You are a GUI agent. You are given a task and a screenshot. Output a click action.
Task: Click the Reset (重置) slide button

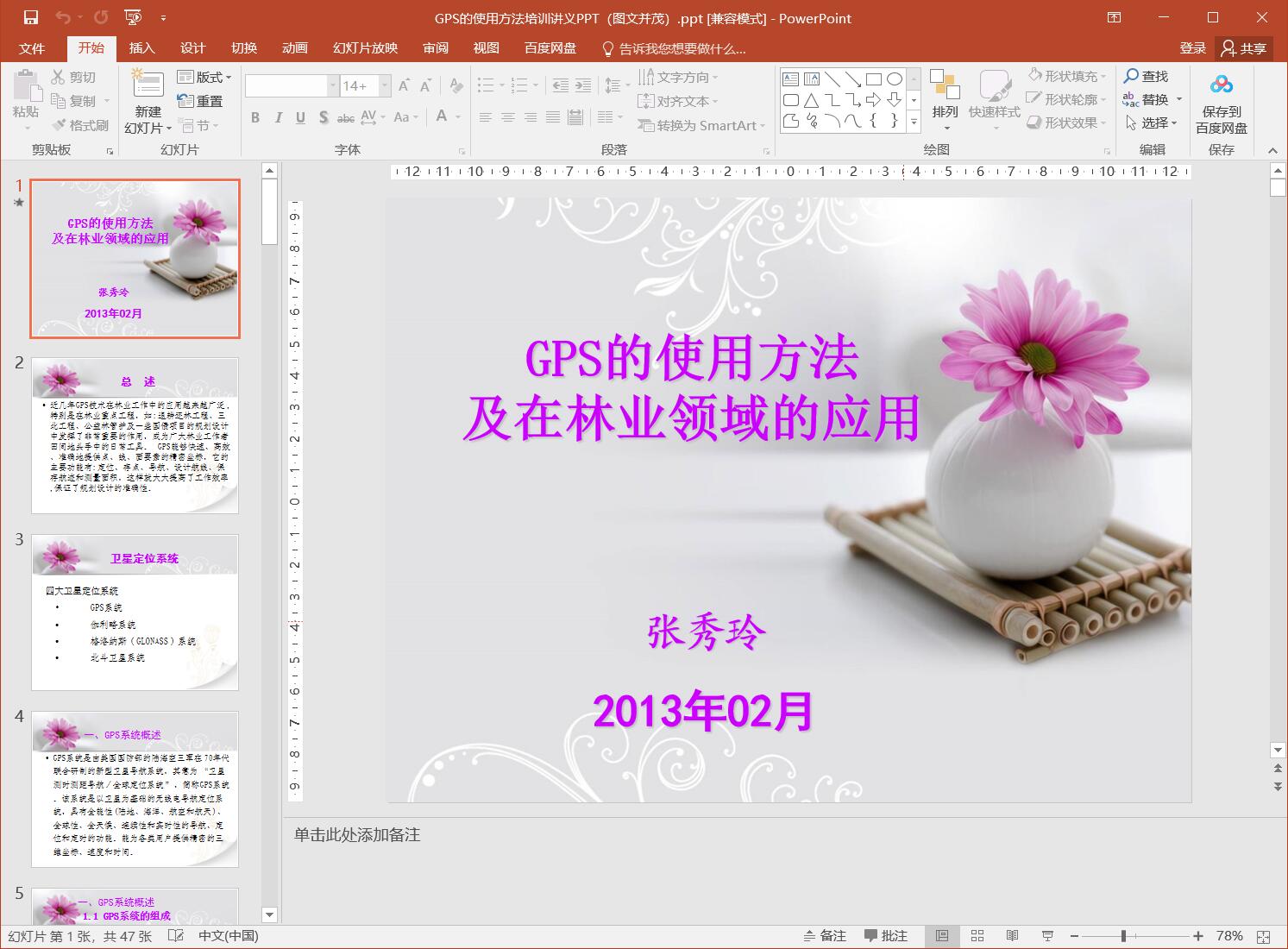point(200,101)
